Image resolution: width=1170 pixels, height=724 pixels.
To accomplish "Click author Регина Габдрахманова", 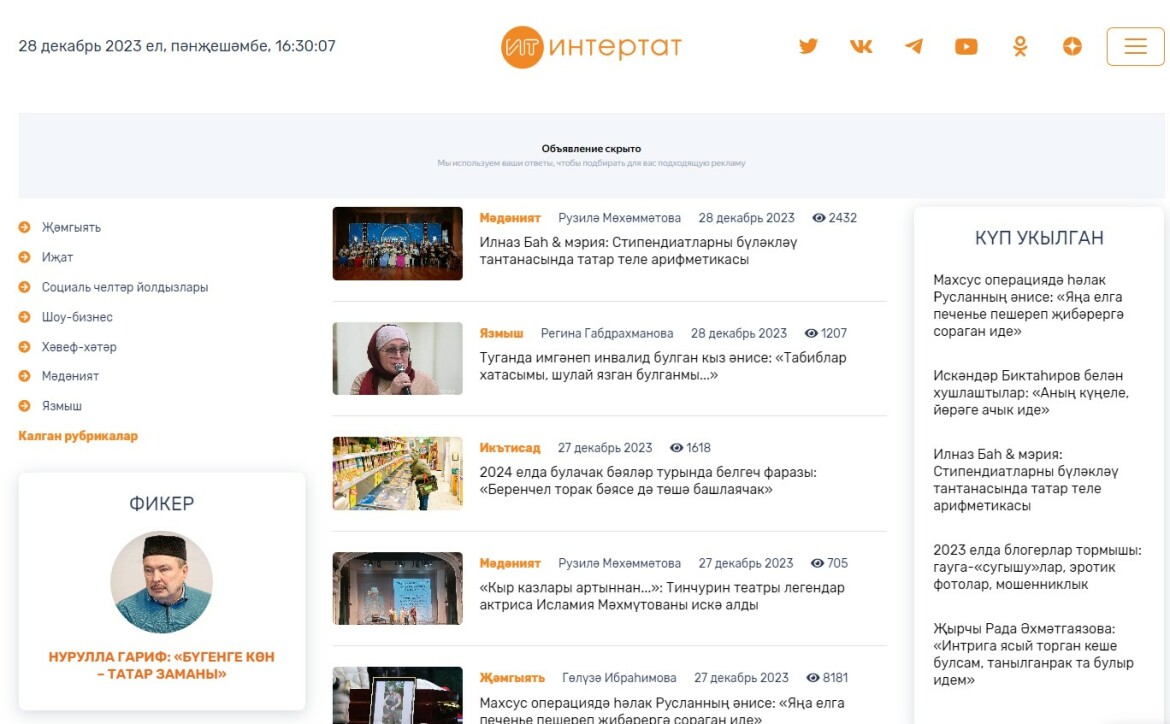I will pyautogui.click(x=607, y=333).
